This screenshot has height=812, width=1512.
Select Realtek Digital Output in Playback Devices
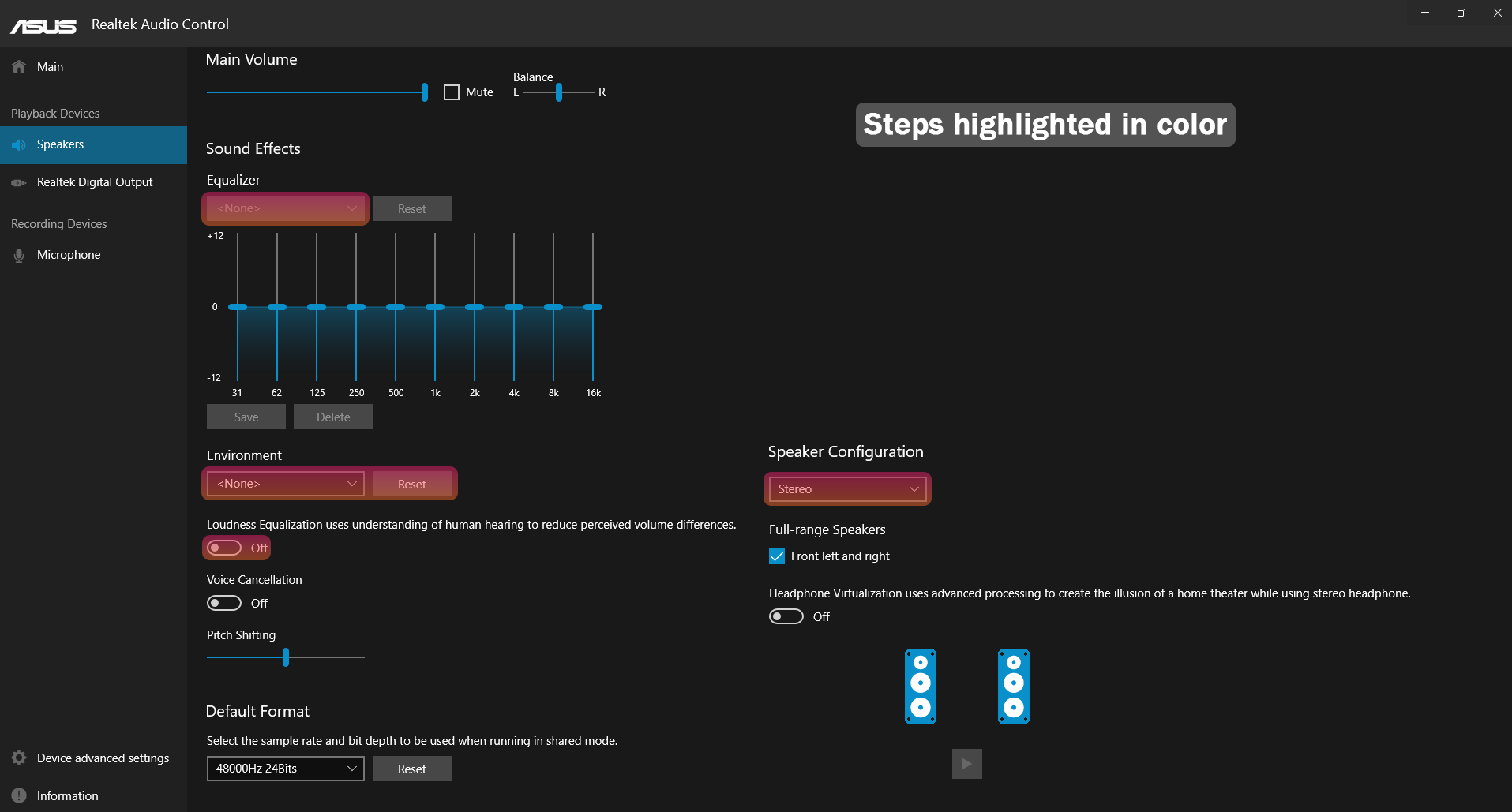[x=93, y=182]
